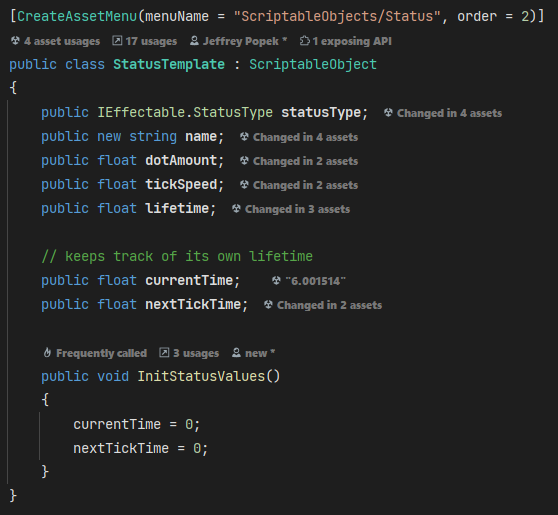Click the CreateAssetMenu attribute name
Viewport: 558px width, 515px height.
point(77,16)
